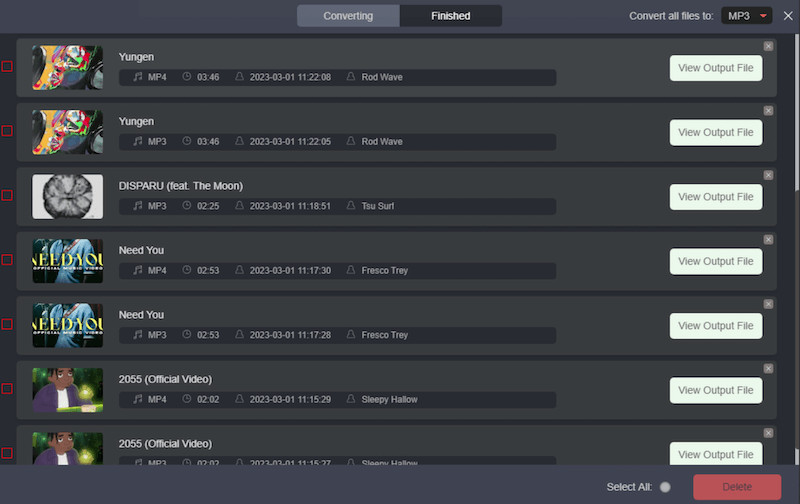The image size is (800, 504).
Task: Switch to the Converting tab
Action: [x=348, y=16]
